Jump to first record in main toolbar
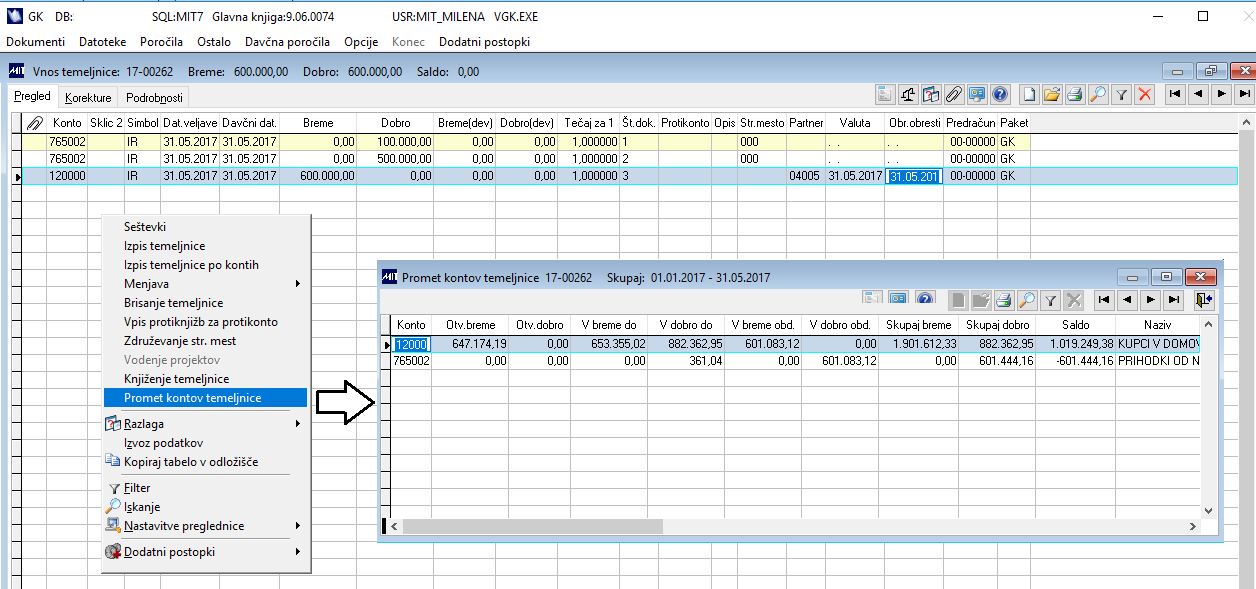This screenshot has width=1256, height=589. pos(1174,94)
